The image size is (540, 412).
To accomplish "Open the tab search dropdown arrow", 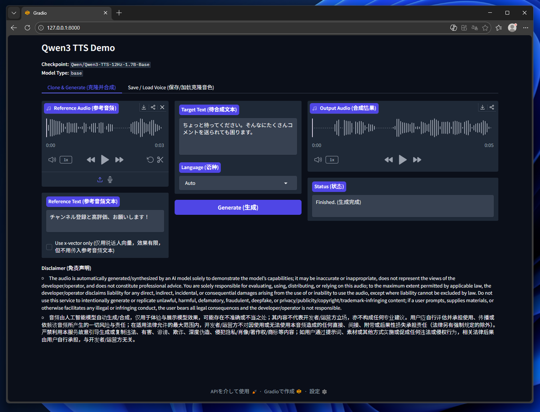I will pos(14,13).
